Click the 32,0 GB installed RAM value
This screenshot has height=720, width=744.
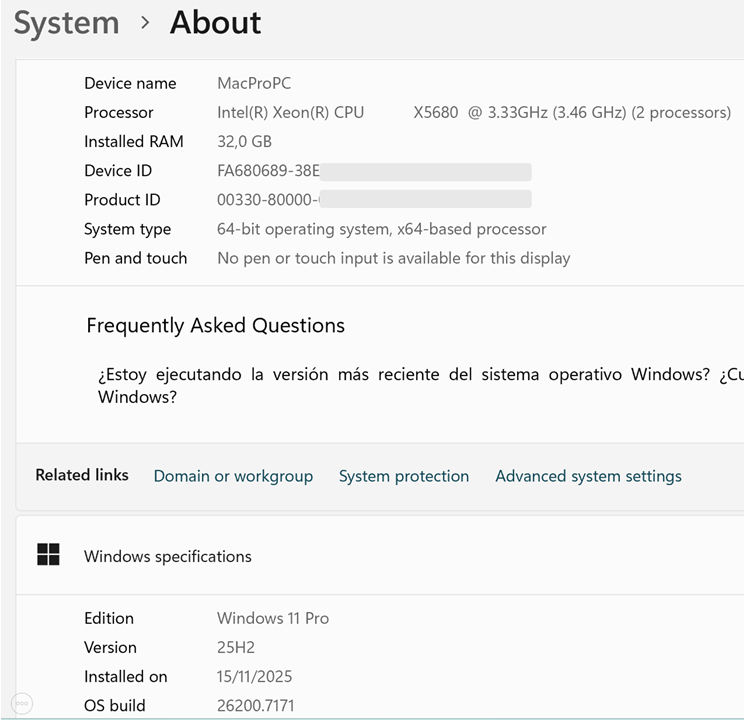pos(244,141)
